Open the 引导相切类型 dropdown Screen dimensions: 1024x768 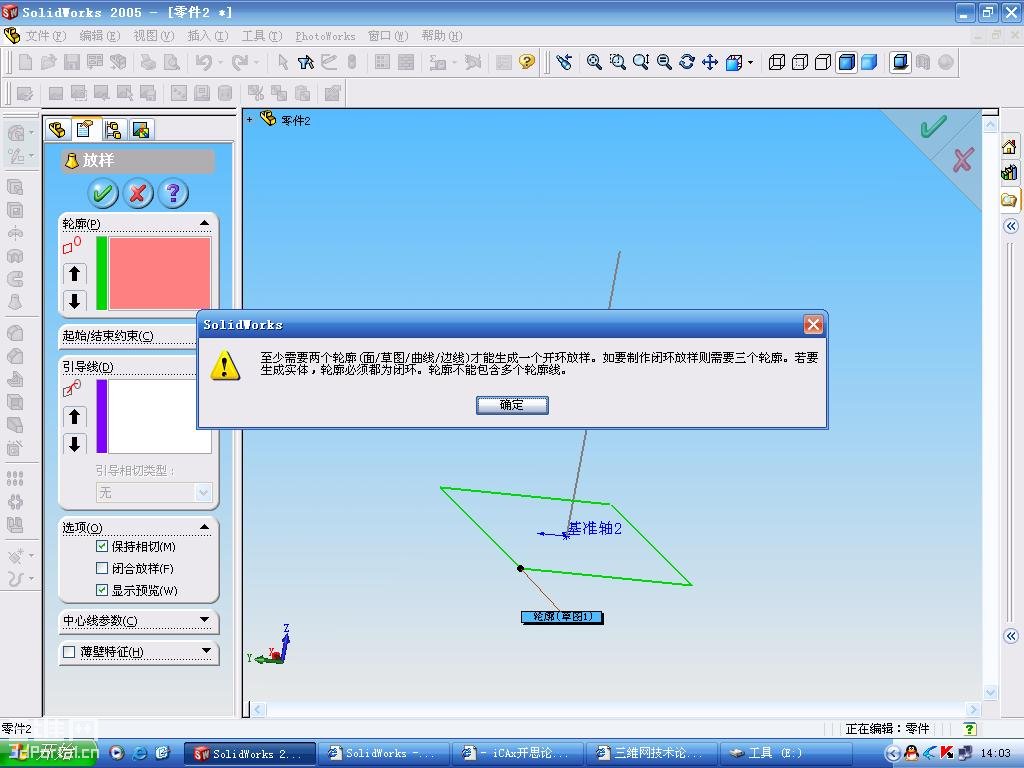(x=203, y=492)
